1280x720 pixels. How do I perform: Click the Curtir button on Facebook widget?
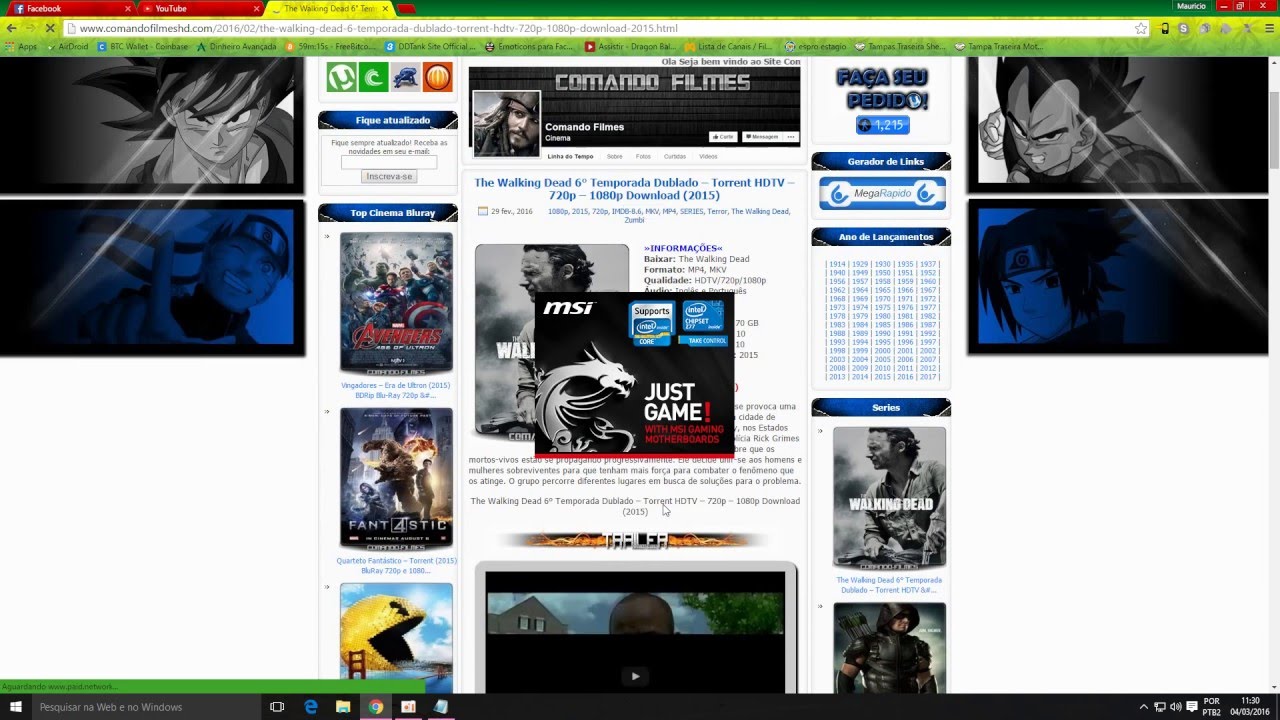click(723, 137)
